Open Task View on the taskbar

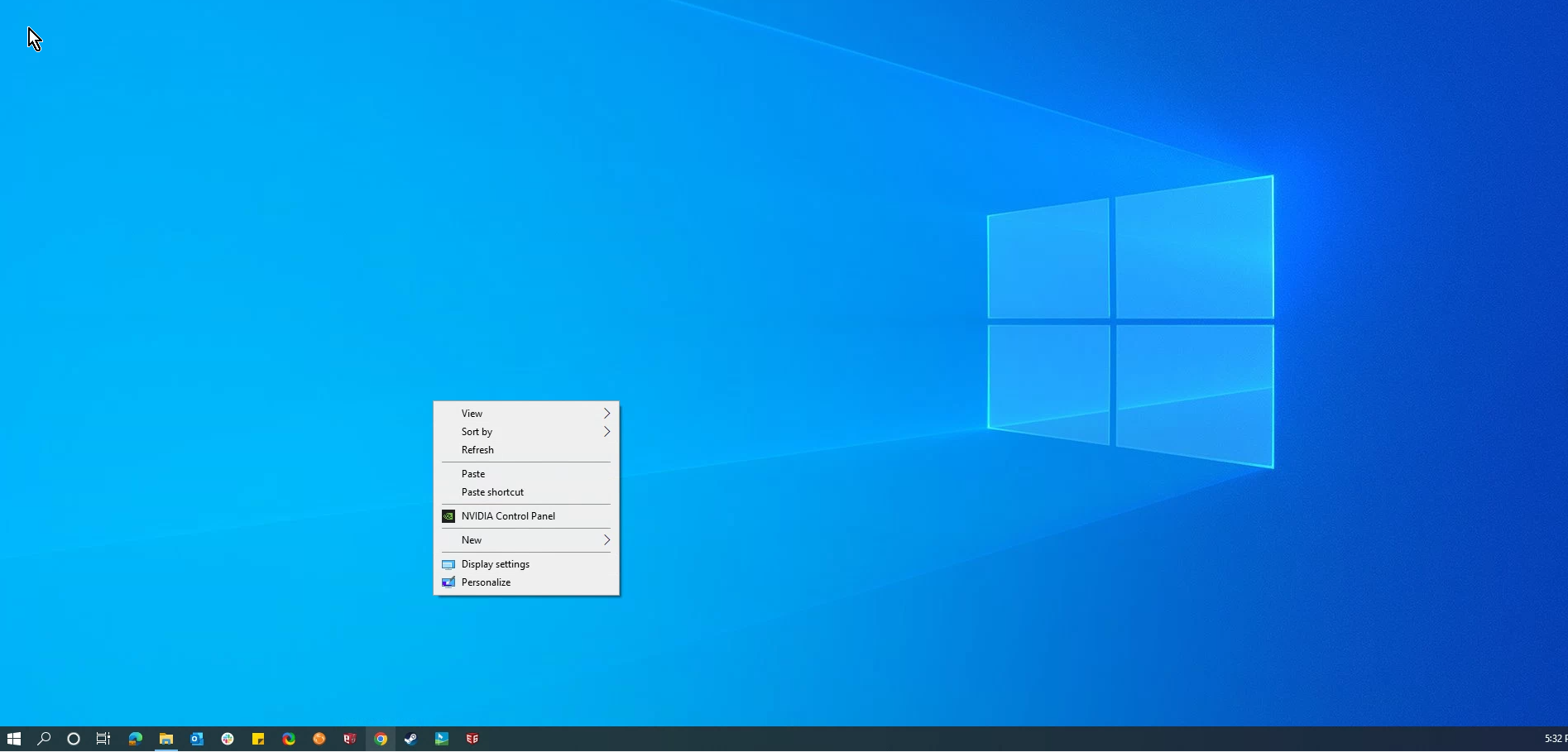pos(103,739)
